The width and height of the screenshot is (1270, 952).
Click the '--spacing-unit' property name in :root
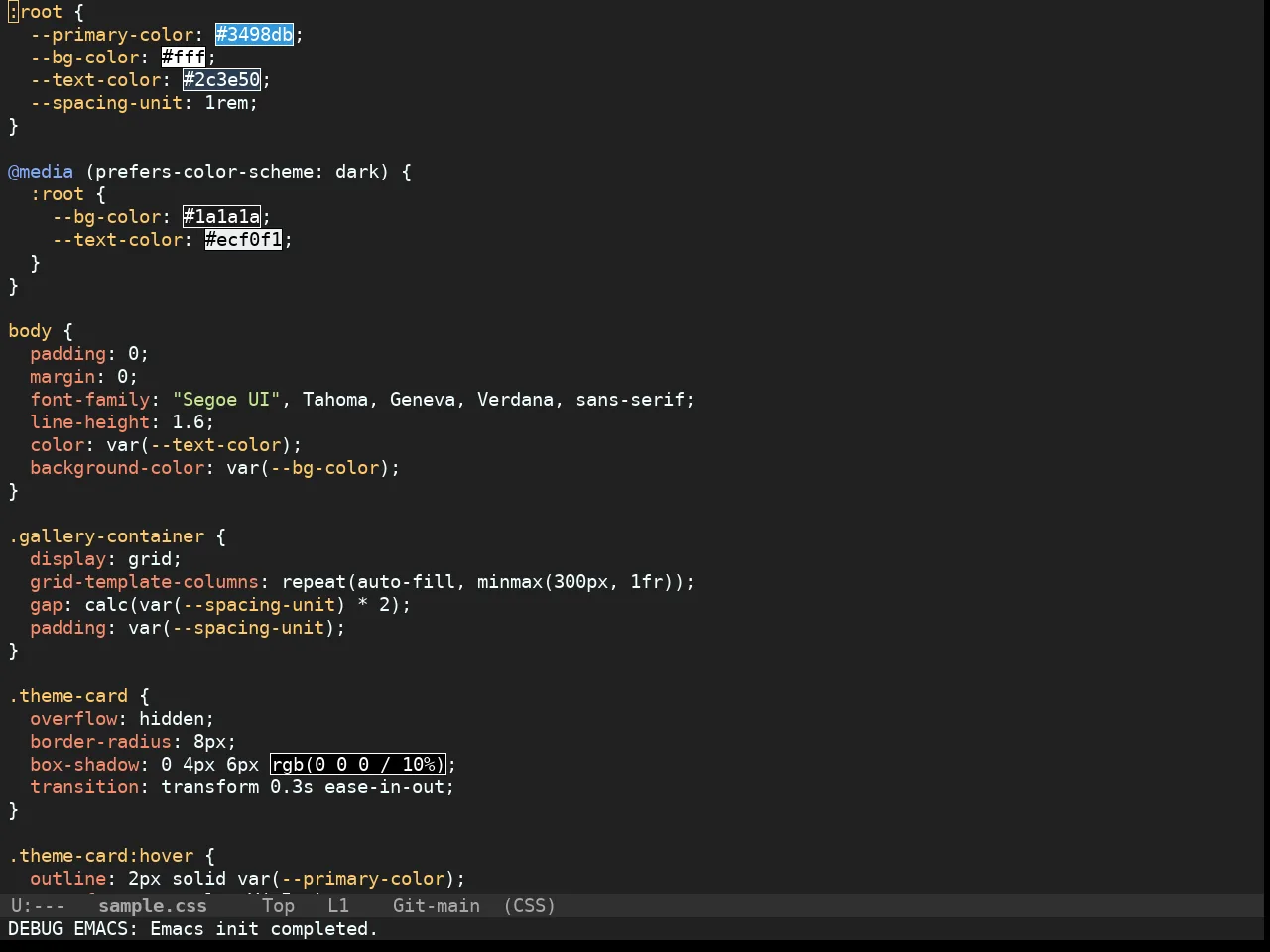[107, 103]
